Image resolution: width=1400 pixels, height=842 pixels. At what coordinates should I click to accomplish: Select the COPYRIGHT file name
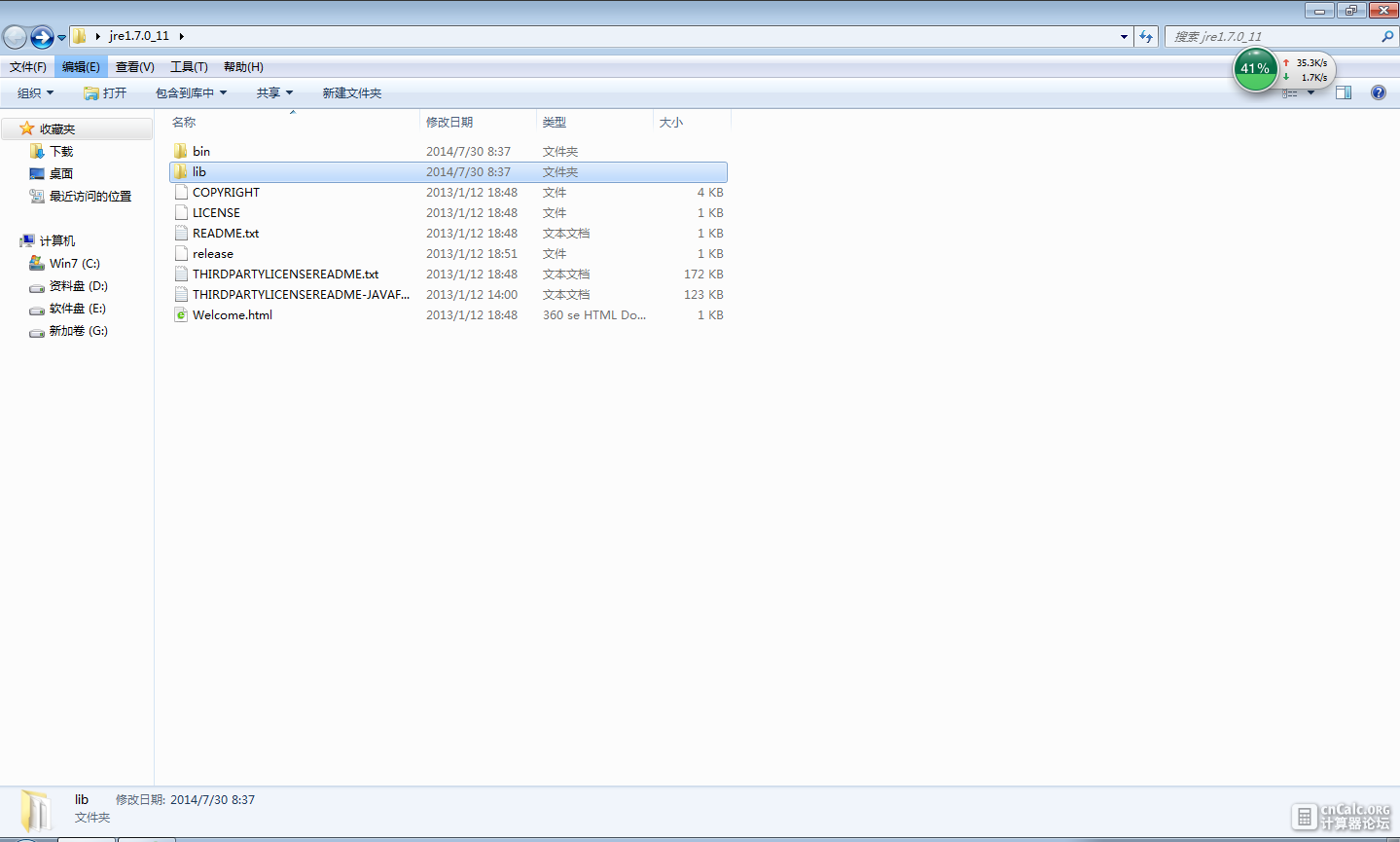tap(226, 193)
